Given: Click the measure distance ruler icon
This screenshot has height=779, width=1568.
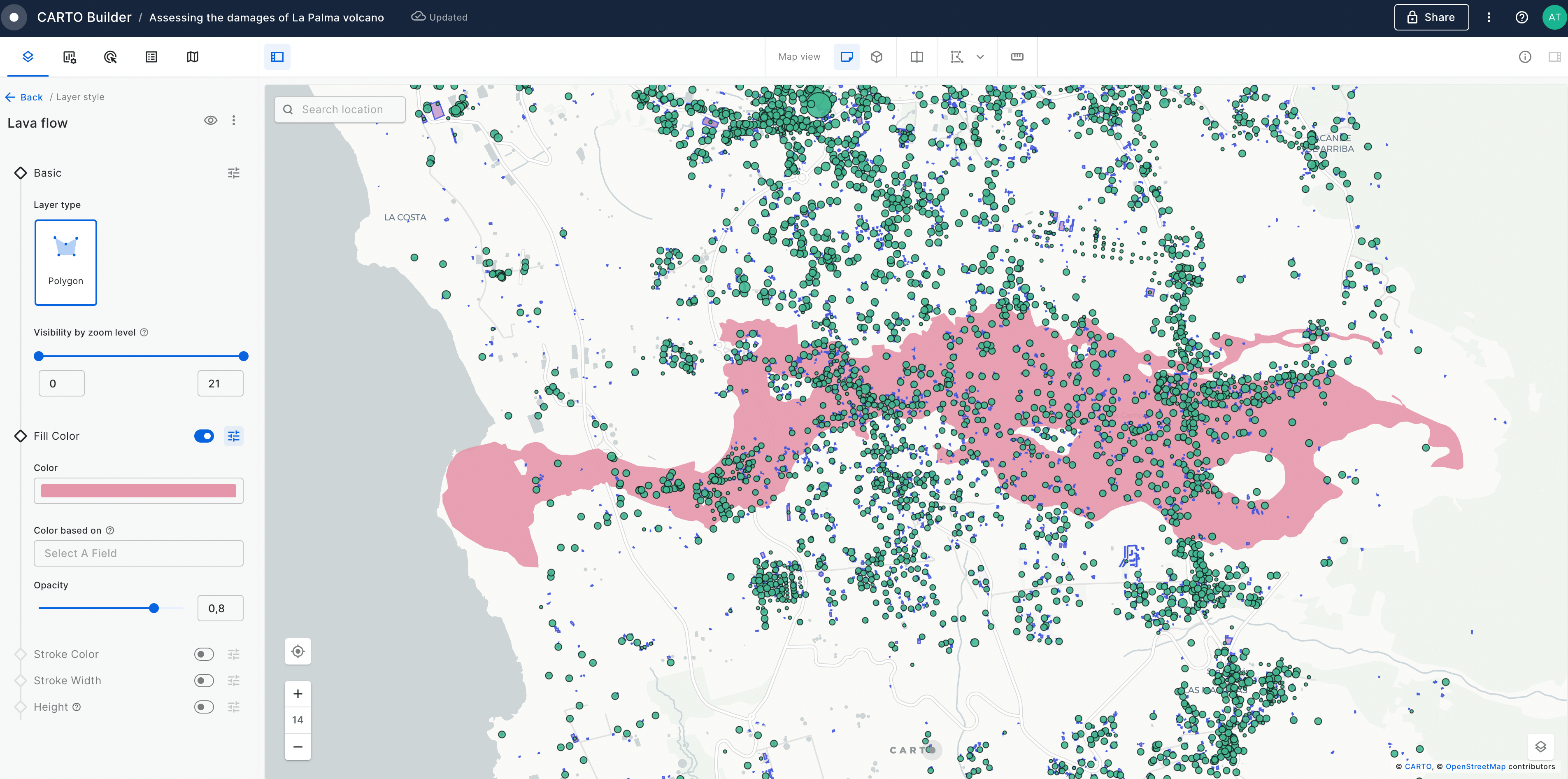Looking at the screenshot, I should coord(1017,57).
